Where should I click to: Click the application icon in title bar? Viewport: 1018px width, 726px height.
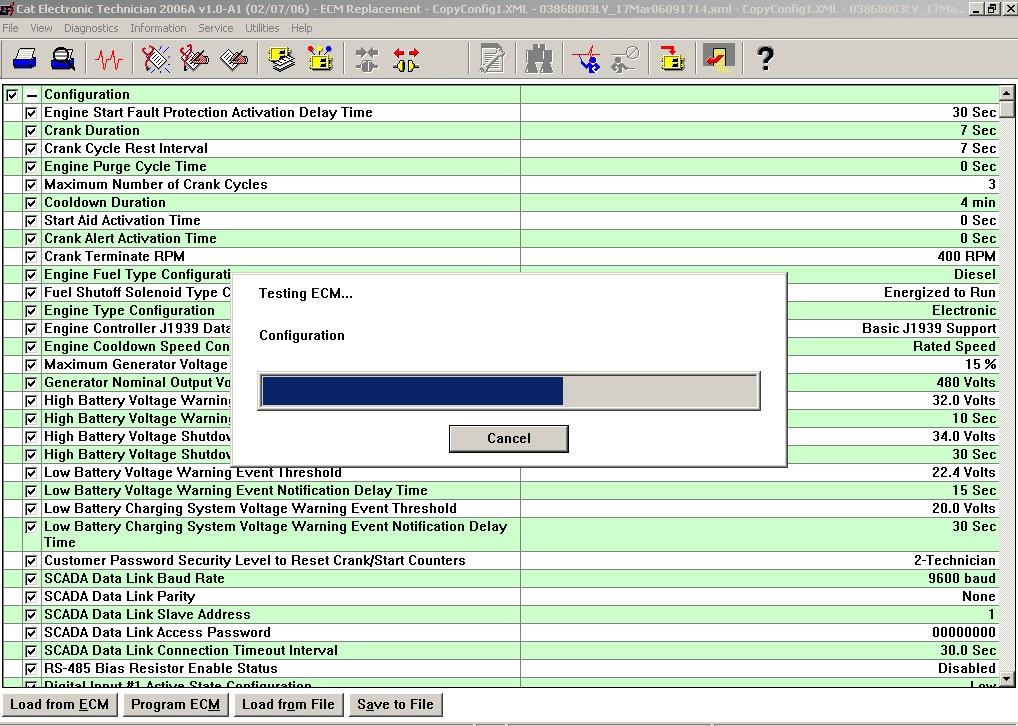(7, 9)
